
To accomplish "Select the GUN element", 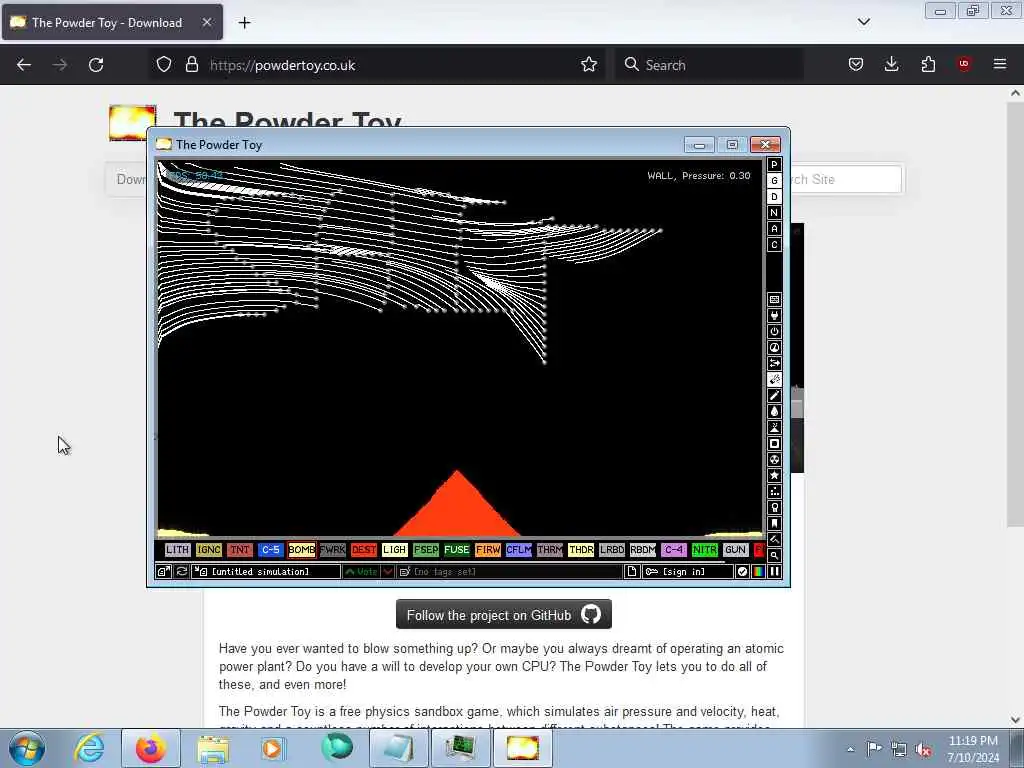I will pyautogui.click(x=735, y=550).
